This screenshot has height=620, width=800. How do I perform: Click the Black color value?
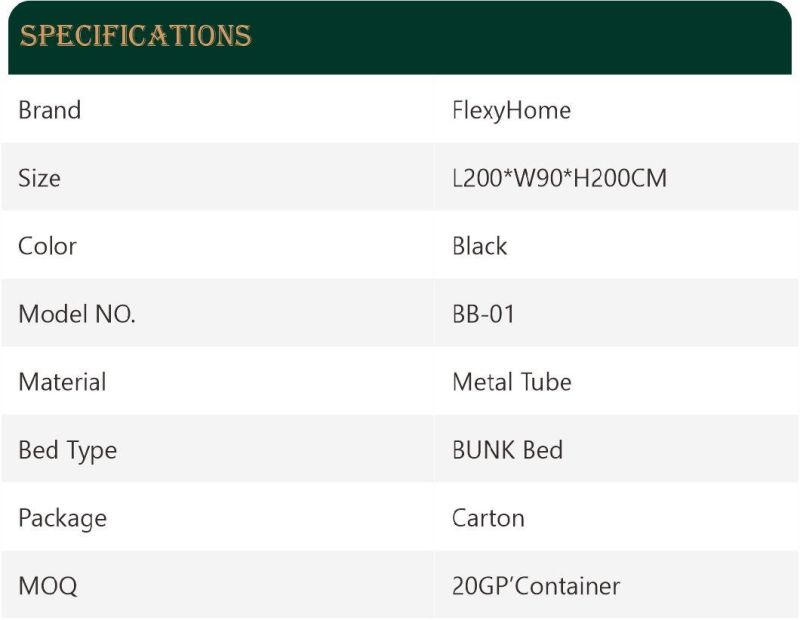(x=480, y=246)
